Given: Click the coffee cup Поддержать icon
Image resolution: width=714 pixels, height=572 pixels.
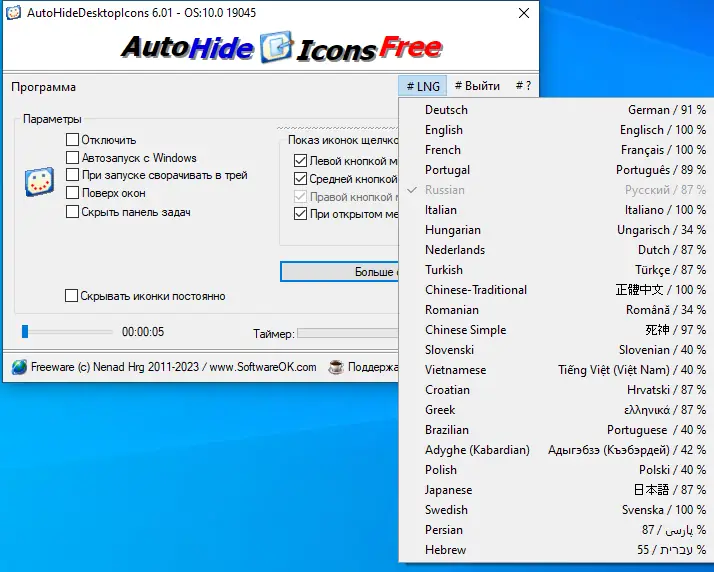Looking at the screenshot, I should 336,367.
